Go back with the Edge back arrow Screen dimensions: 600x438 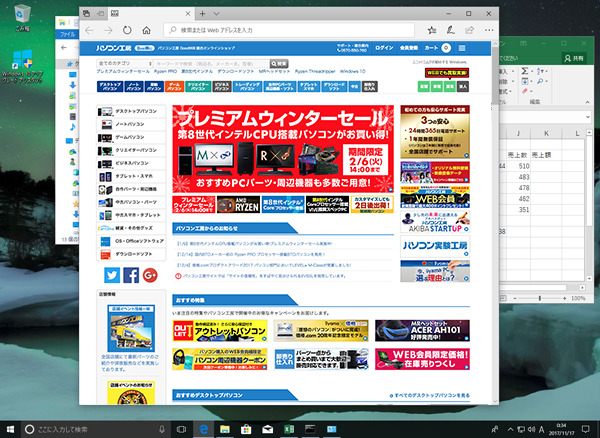coord(89,30)
